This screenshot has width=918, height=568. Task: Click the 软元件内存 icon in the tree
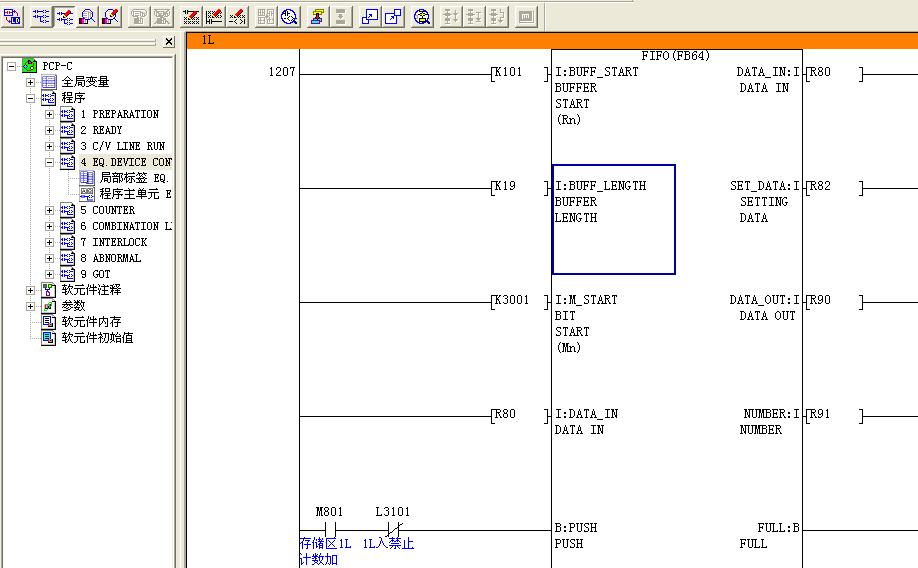coord(49,322)
